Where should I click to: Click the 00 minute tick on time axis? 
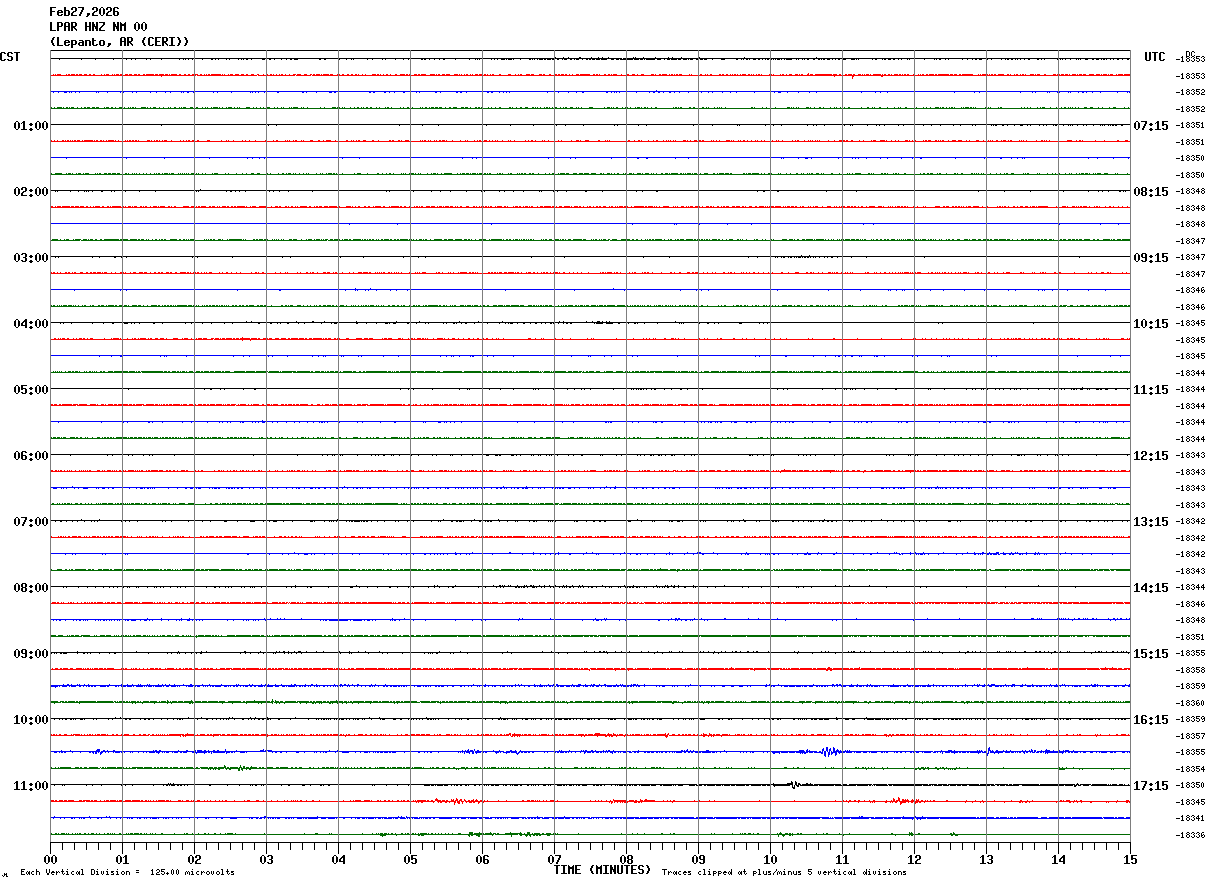point(51,859)
